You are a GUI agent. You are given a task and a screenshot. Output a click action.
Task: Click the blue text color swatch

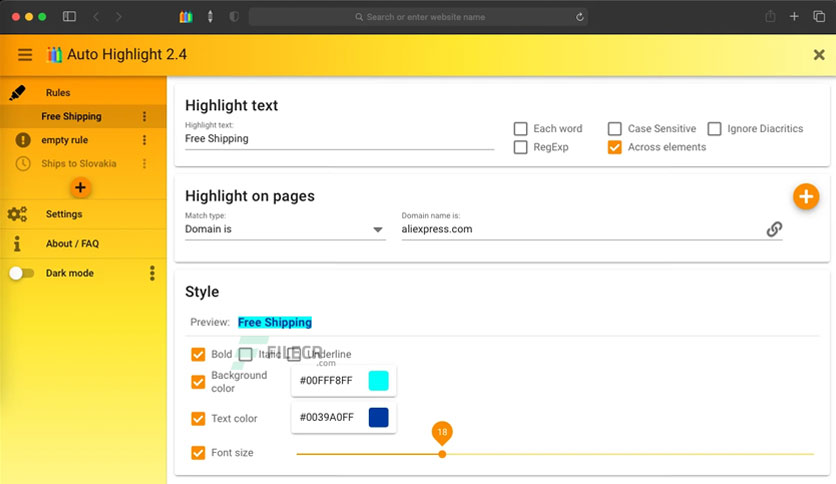point(379,417)
